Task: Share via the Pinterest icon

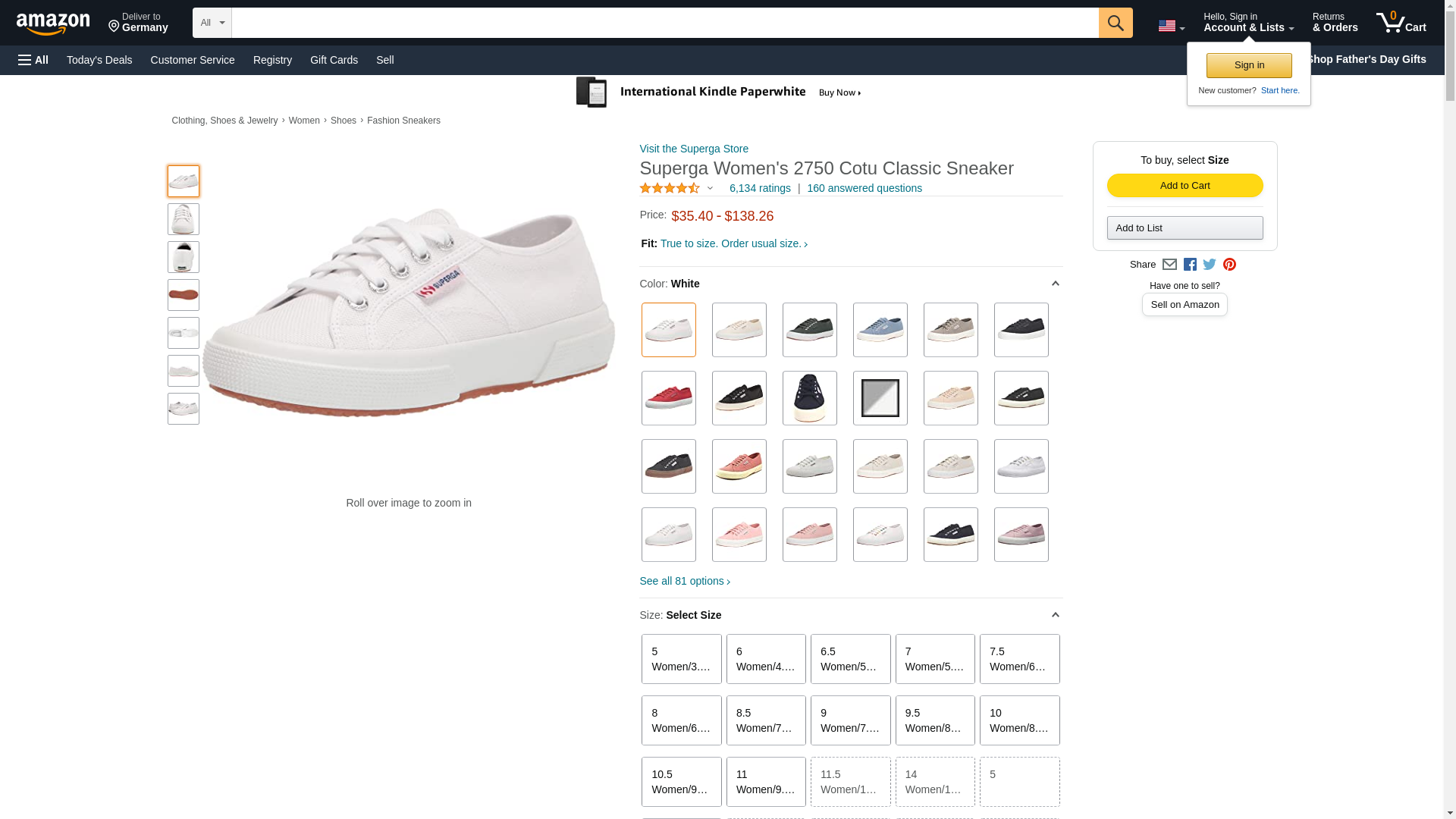Action: click(x=1229, y=265)
